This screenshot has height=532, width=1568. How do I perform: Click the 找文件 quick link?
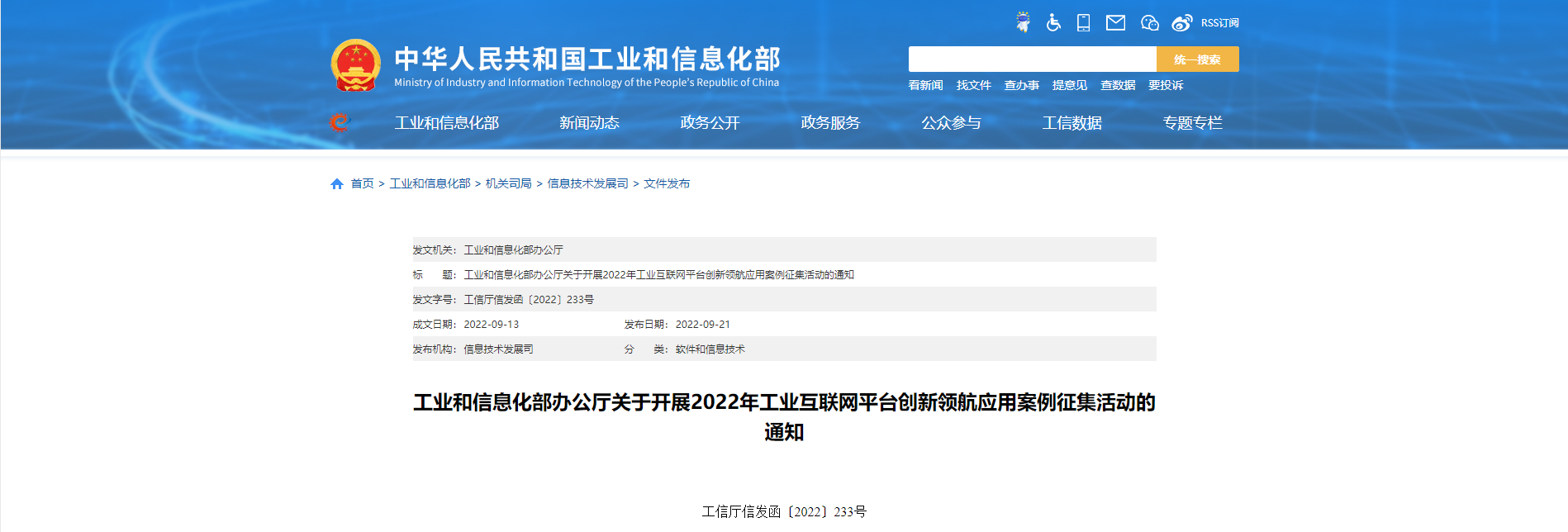coord(973,85)
